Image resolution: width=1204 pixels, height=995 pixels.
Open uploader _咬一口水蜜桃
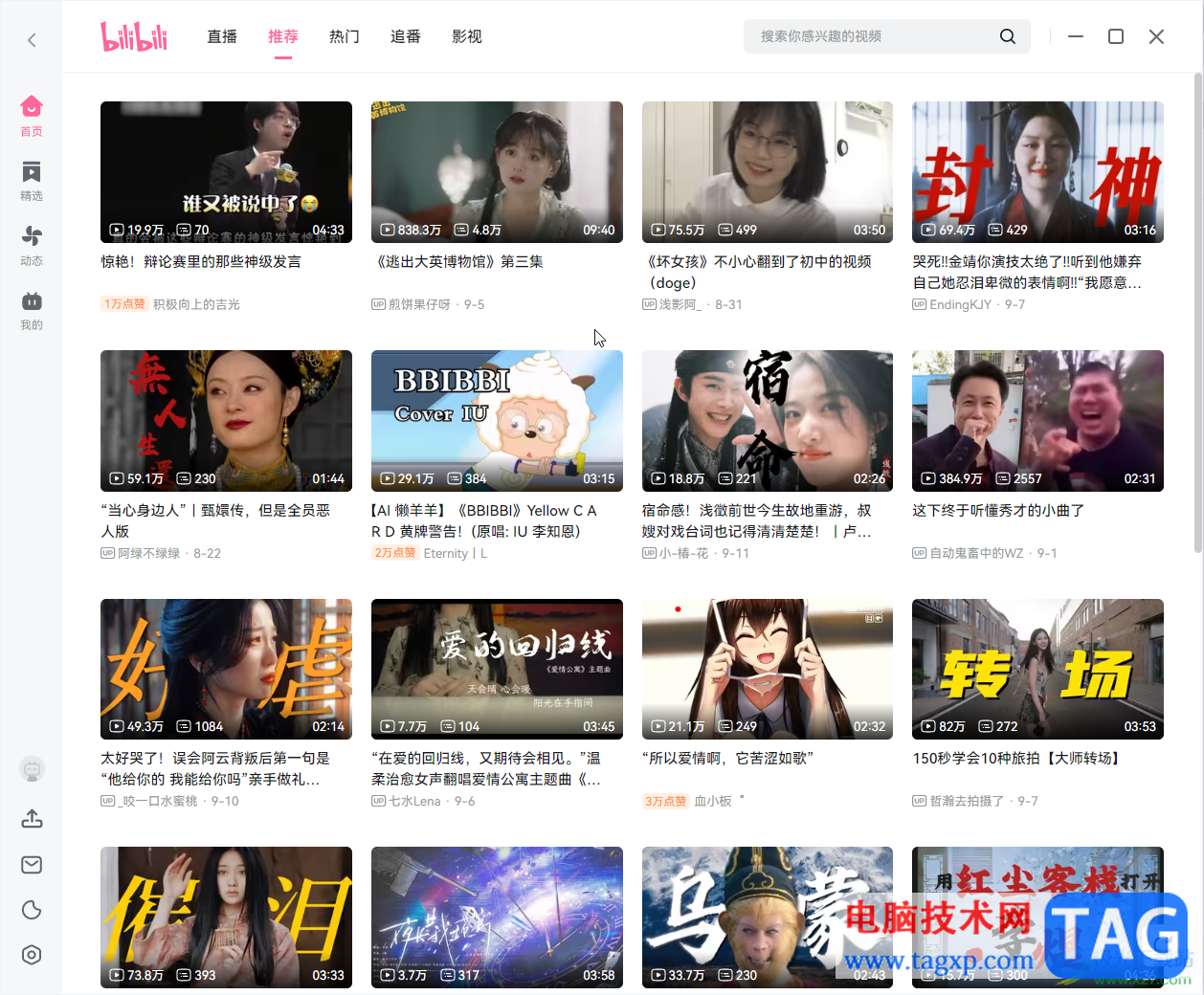tap(158, 801)
